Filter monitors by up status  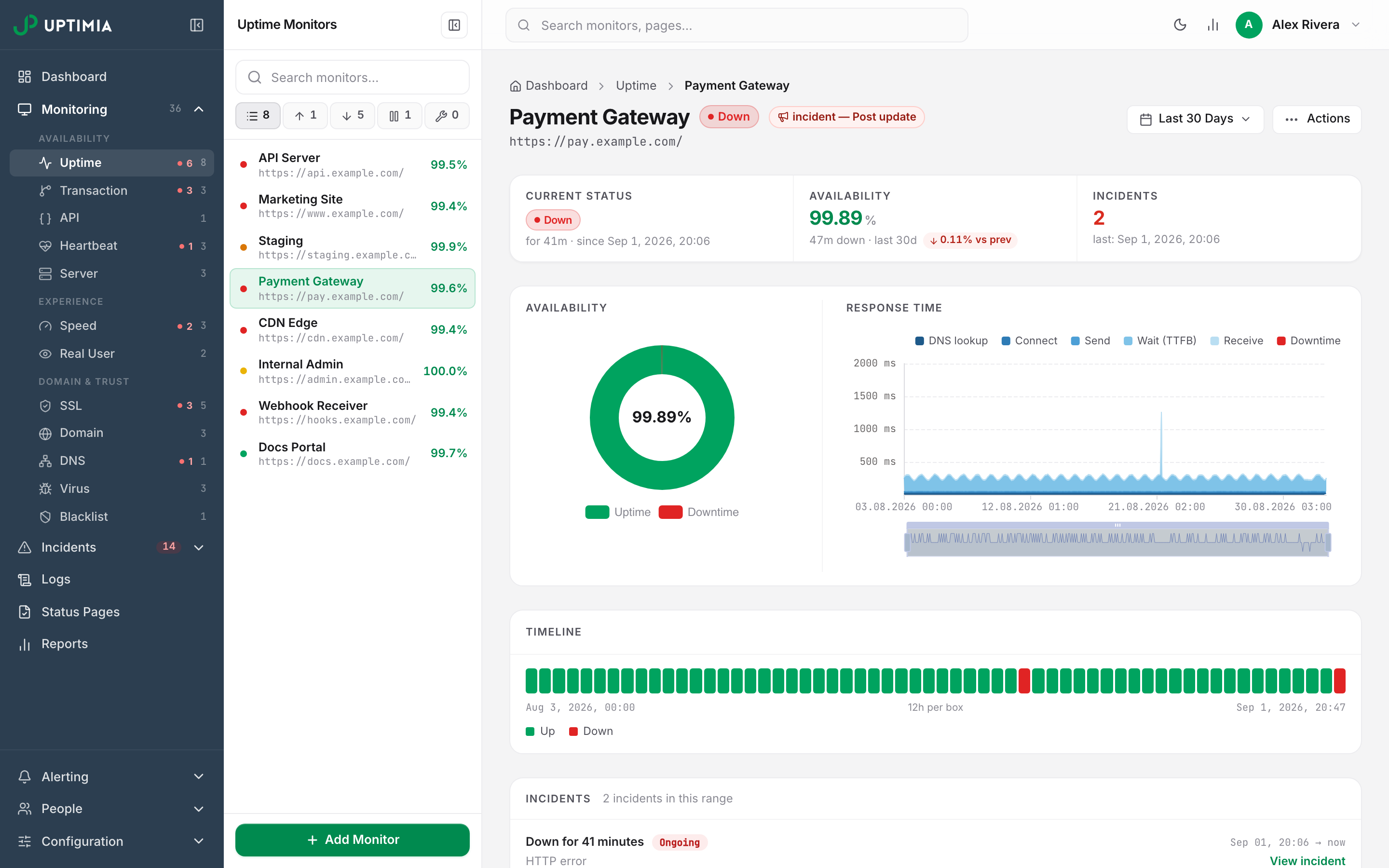305,116
